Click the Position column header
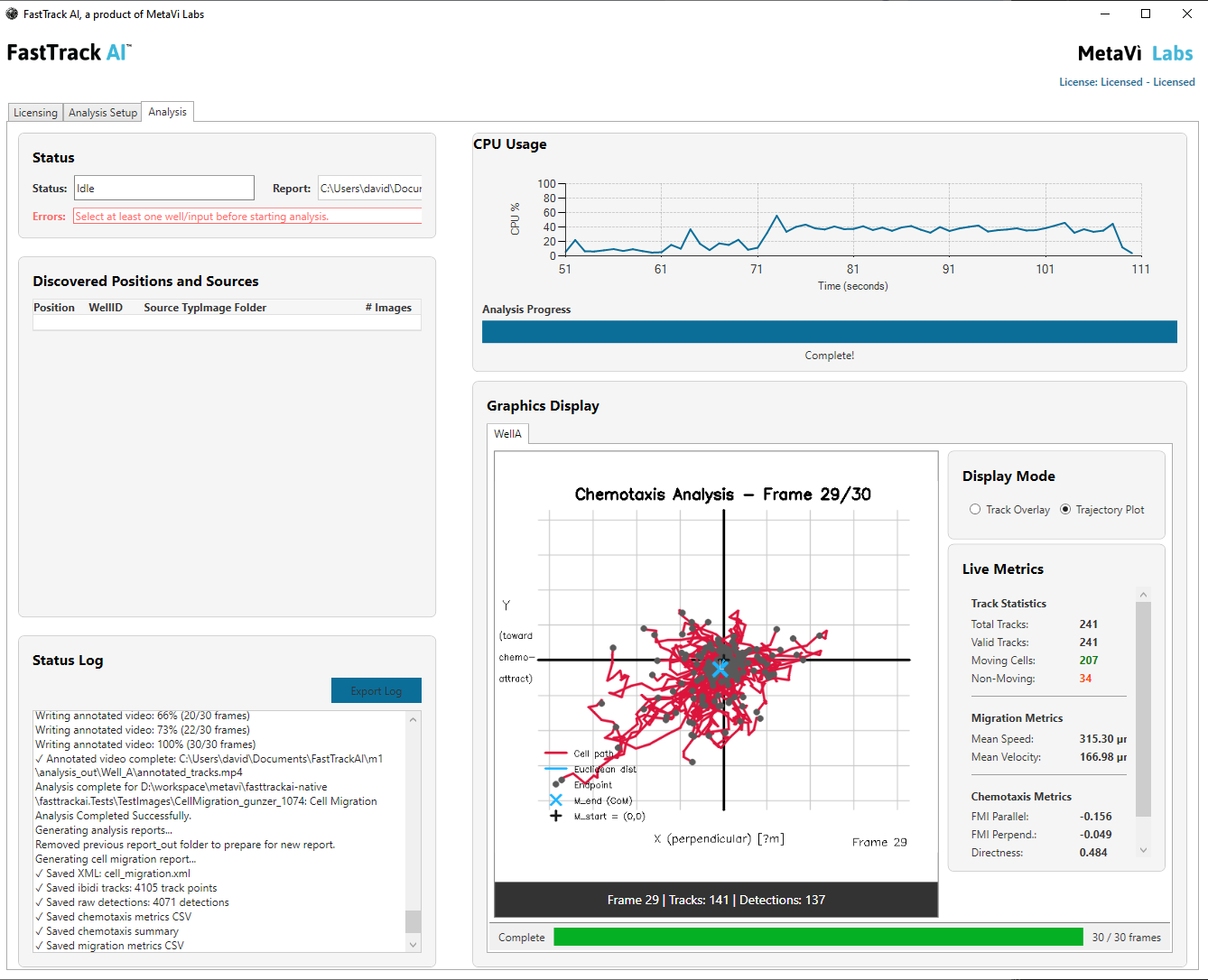The height and width of the screenshot is (980, 1208). [54, 308]
